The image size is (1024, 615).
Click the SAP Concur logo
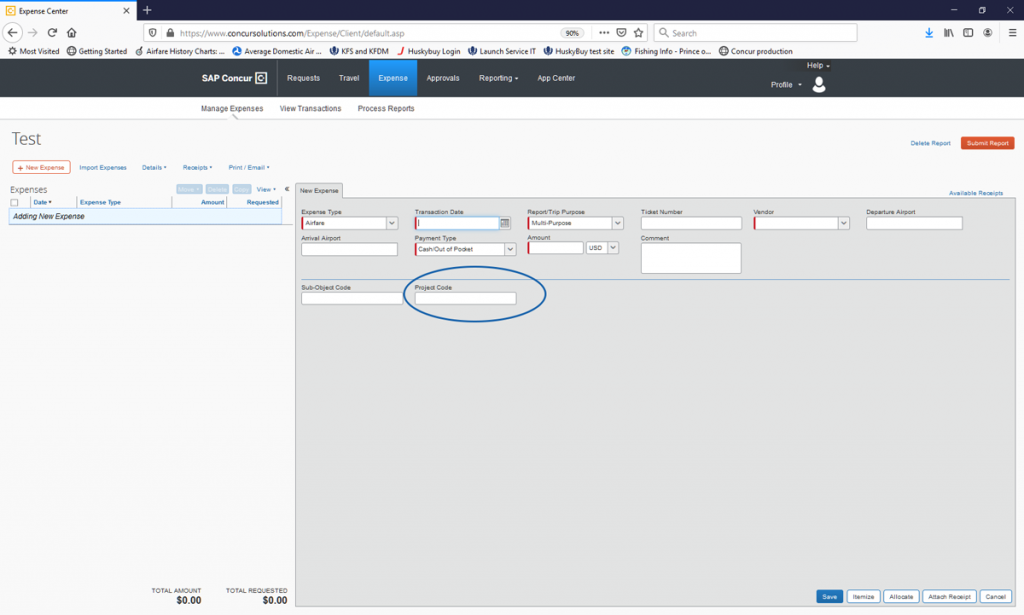click(x=234, y=78)
